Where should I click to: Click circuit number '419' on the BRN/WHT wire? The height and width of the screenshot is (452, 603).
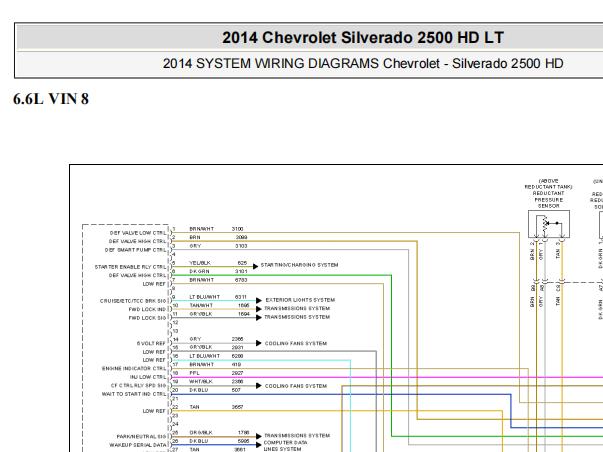pos(236,364)
